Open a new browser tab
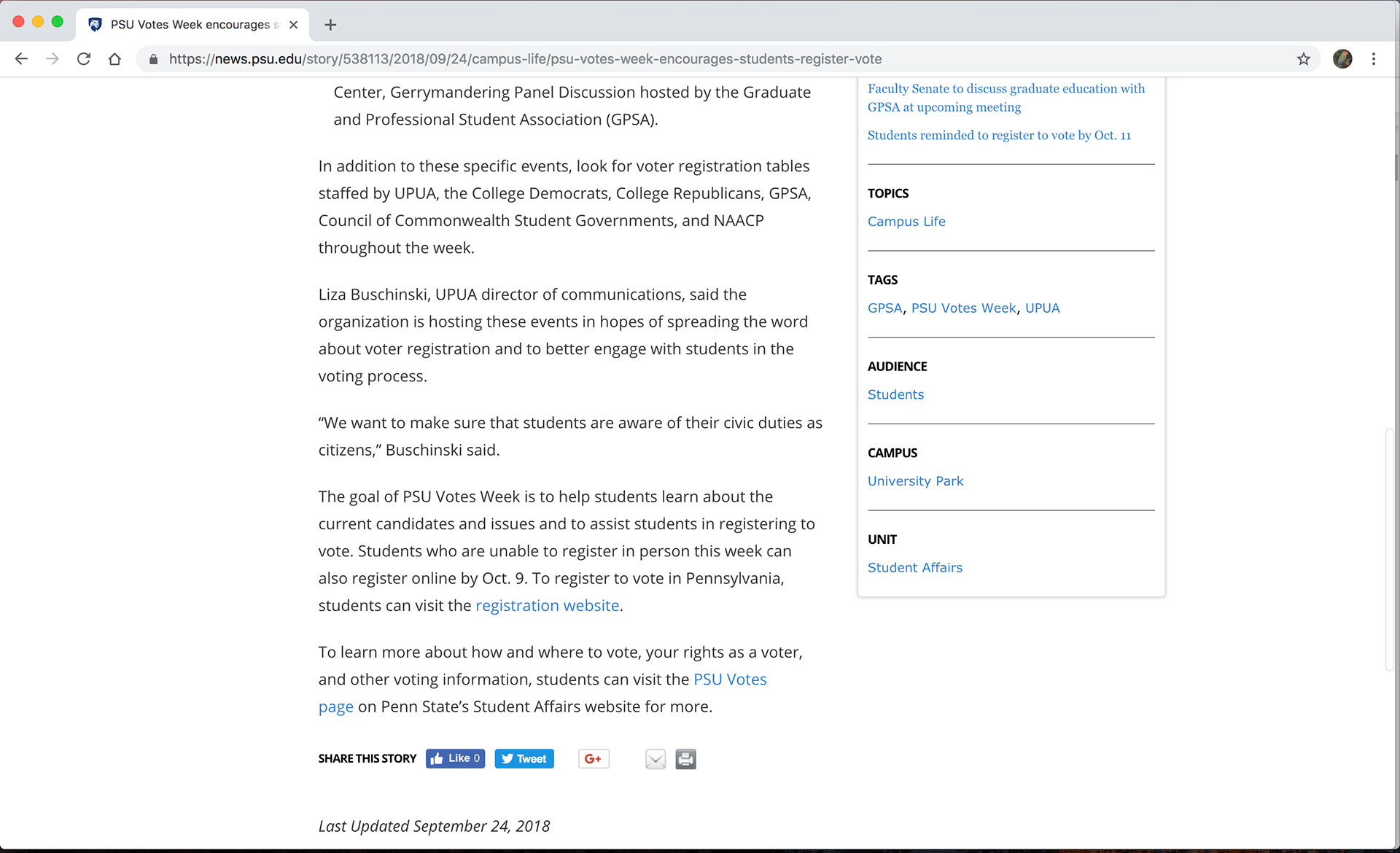1400x853 pixels. pyautogui.click(x=330, y=25)
